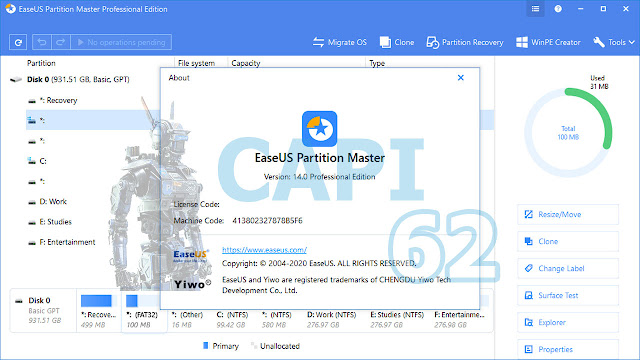
Task: Open Partition Recovery tool
Action: pos(465,42)
